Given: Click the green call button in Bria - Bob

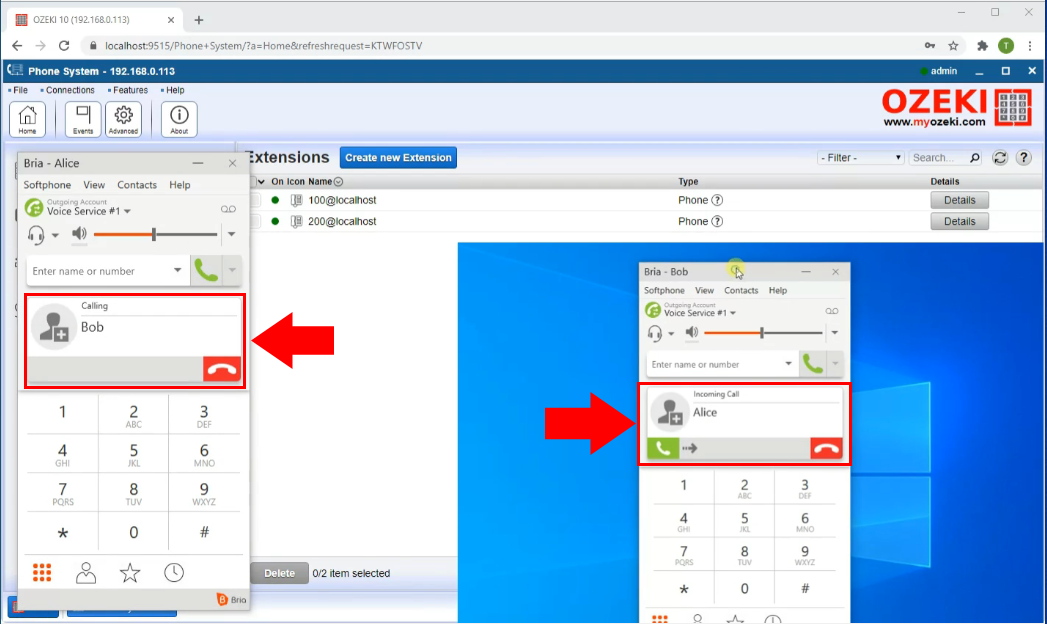Looking at the screenshot, I should pos(813,364).
